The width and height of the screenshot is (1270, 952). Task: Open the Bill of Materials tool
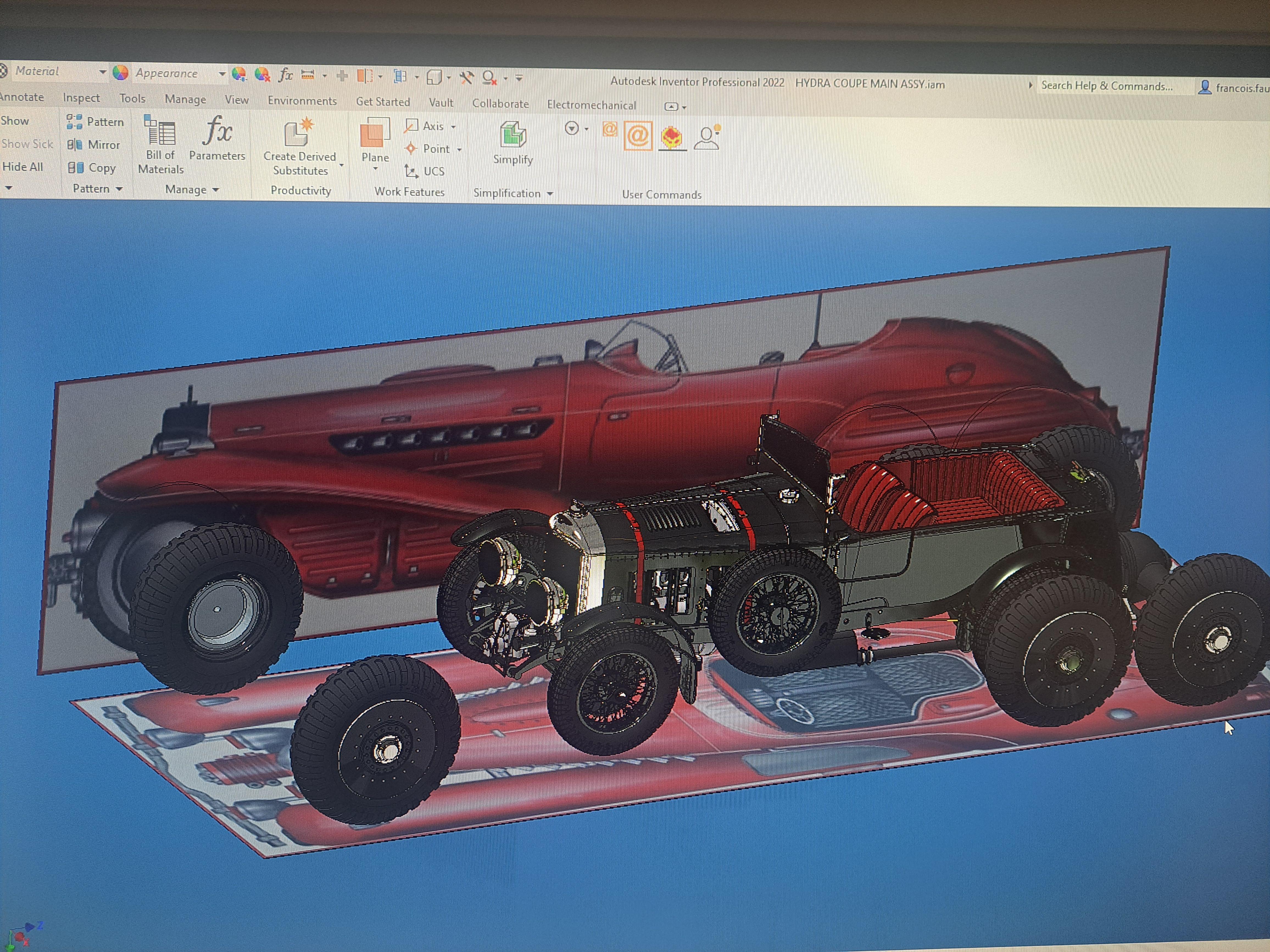tap(160, 145)
